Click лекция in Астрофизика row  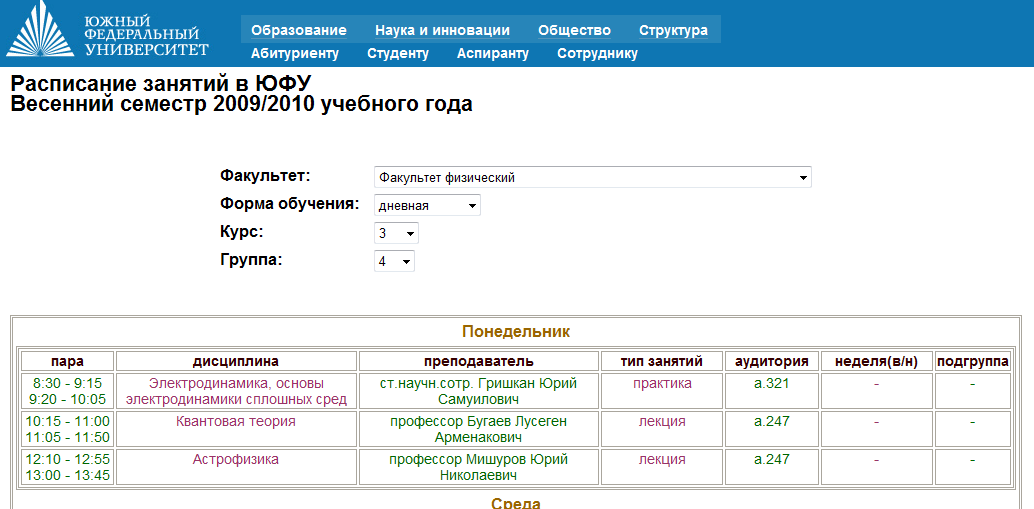click(662, 467)
